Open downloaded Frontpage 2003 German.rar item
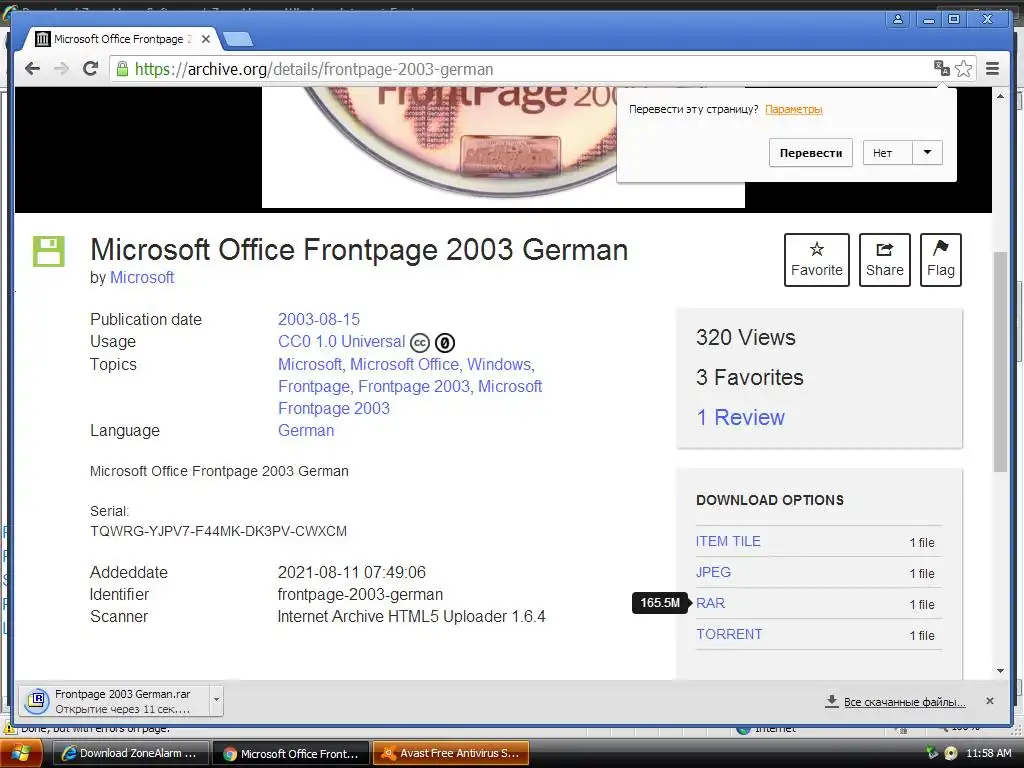 (114, 701)
